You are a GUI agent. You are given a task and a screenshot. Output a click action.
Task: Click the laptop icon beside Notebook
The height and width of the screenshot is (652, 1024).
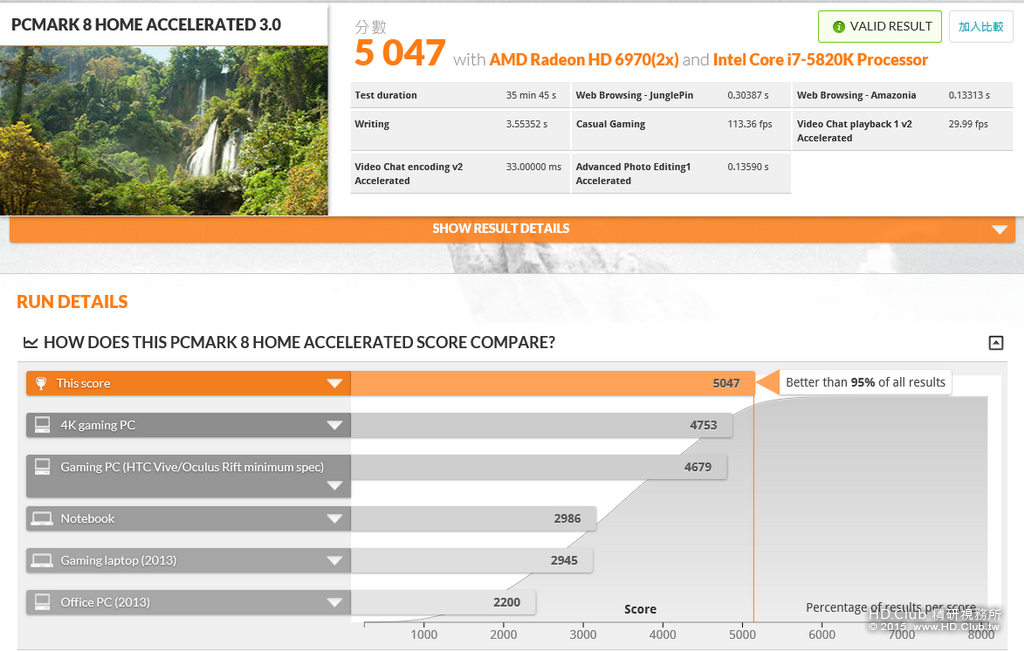[42, 519]
